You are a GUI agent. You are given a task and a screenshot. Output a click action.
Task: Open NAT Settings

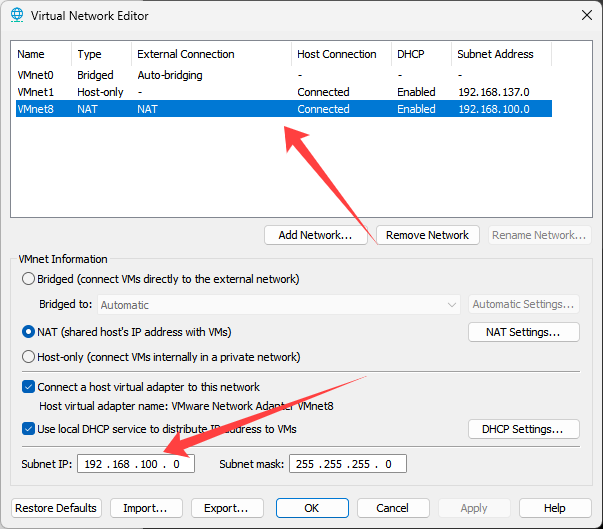pos(523,331)
